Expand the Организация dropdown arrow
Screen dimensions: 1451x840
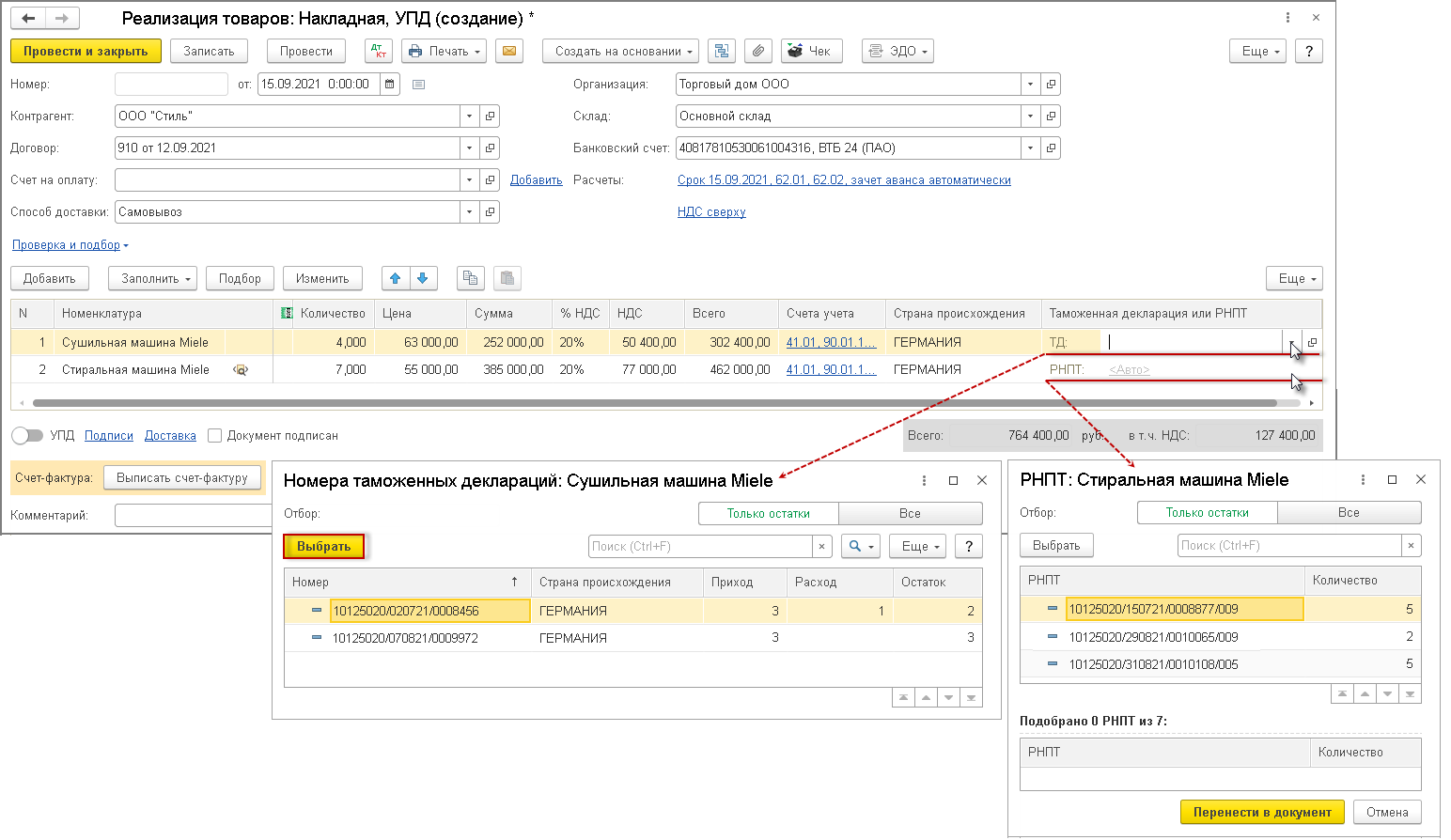pyautogui.click(x=1030, y=84)
